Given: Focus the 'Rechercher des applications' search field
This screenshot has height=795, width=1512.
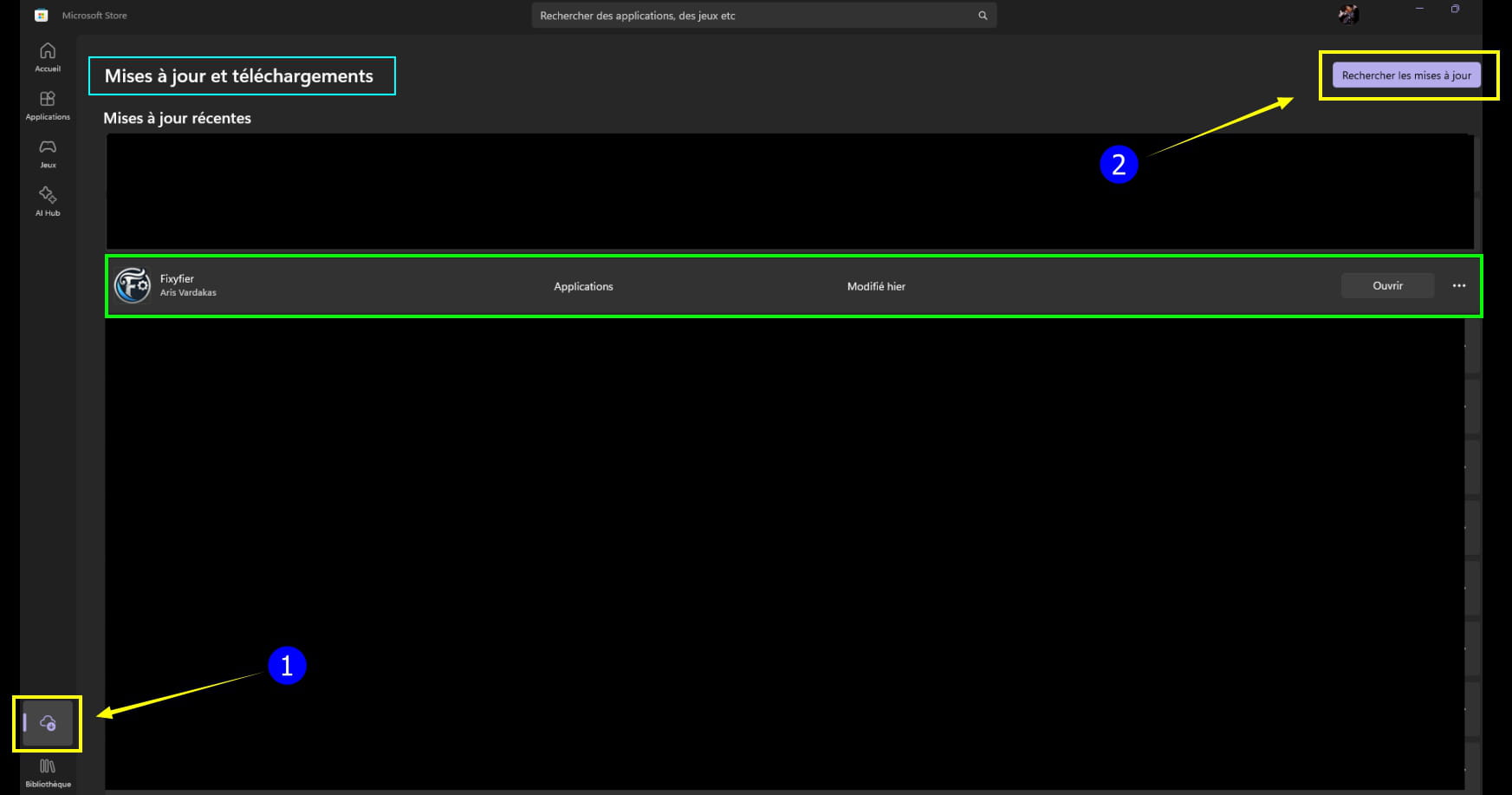Looking at the screenshot, I should pyautogui.click(x=754, y=16).
